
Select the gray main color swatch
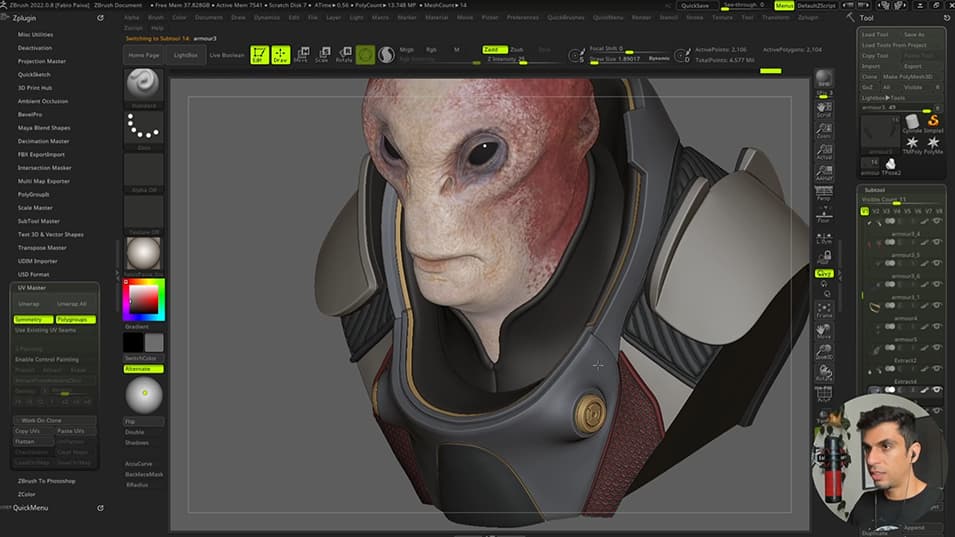[154, 342]
